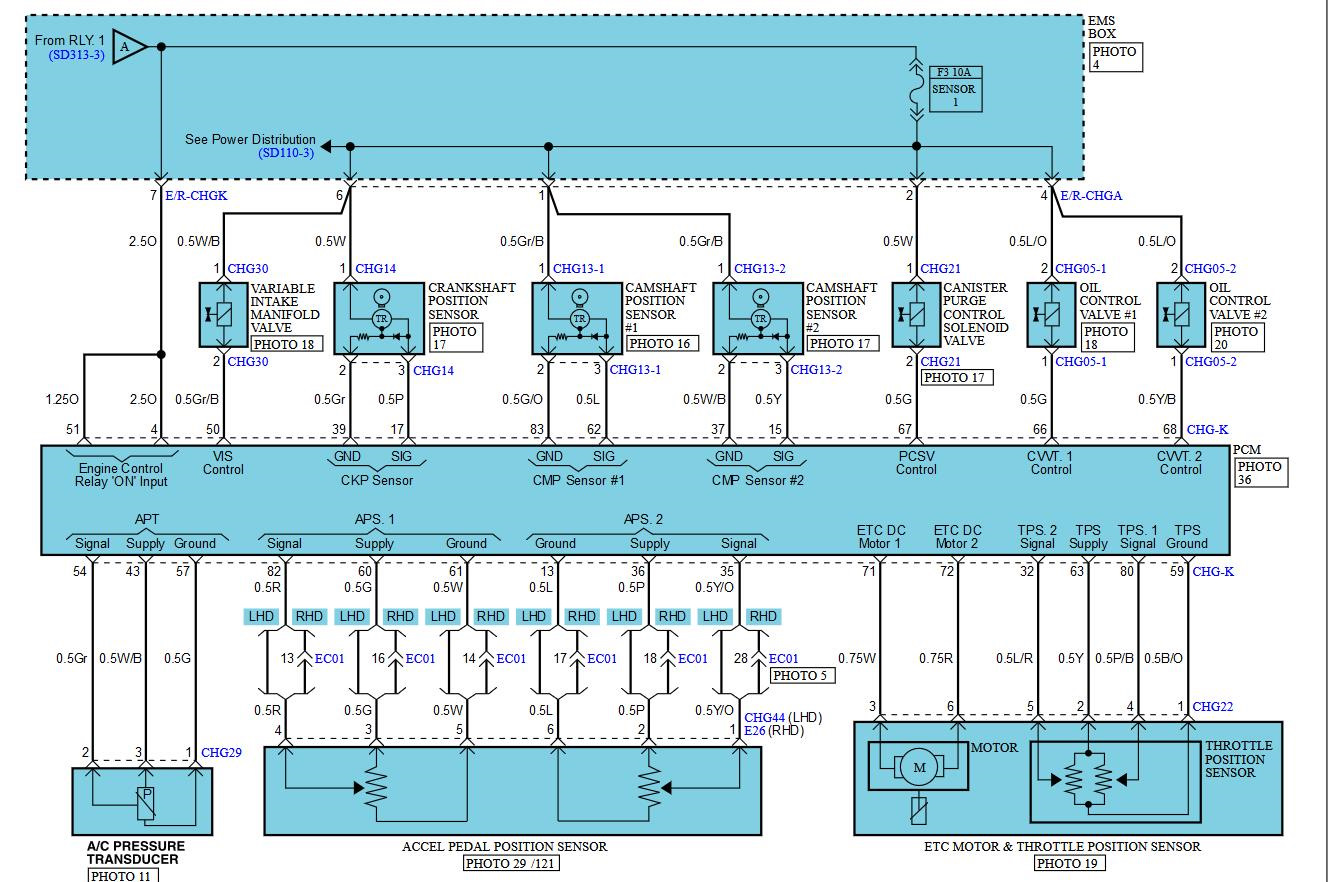The width and height of the screenshot is (1332, 882).
Task: Open the CHG44 (LHD) connector link
Action: point(765,717)
